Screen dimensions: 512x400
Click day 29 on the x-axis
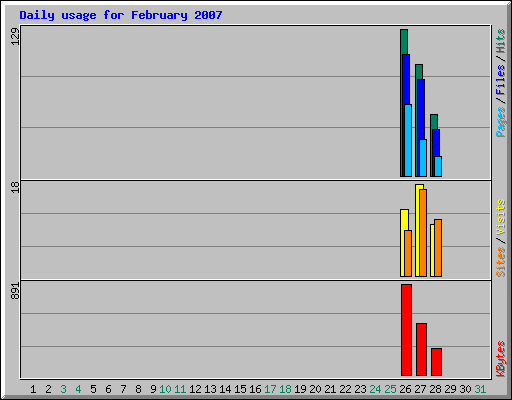coord(450,389)
